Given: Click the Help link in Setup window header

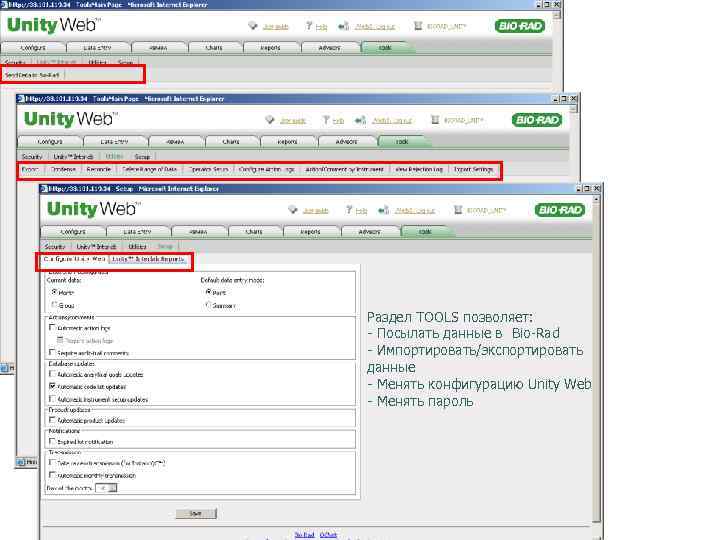Looking at the screenshot, I should click(362, 211).
